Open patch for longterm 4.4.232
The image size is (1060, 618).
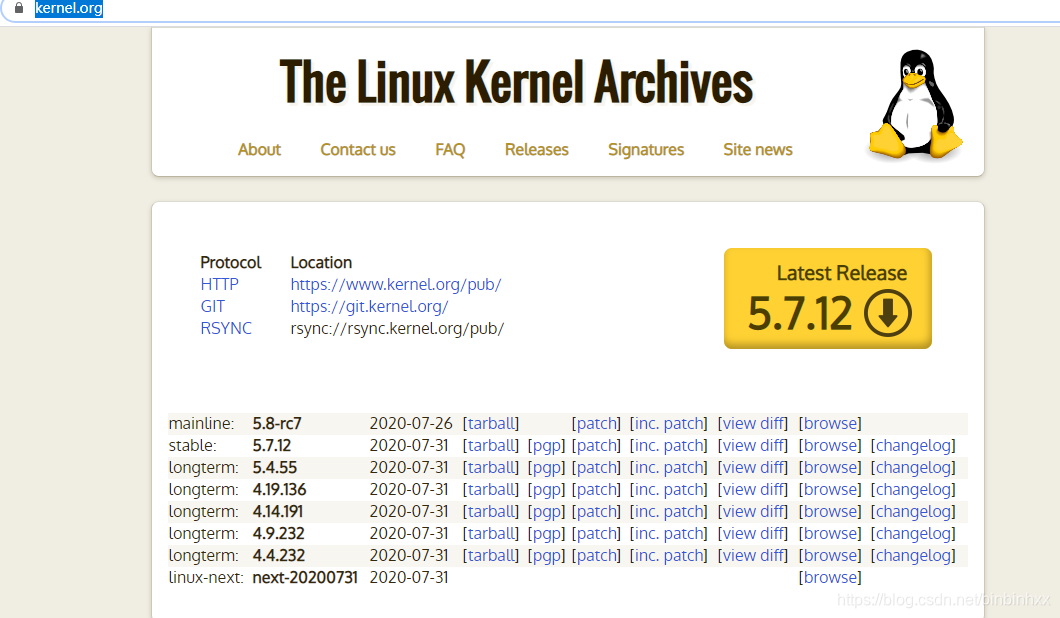pos(596,555)
